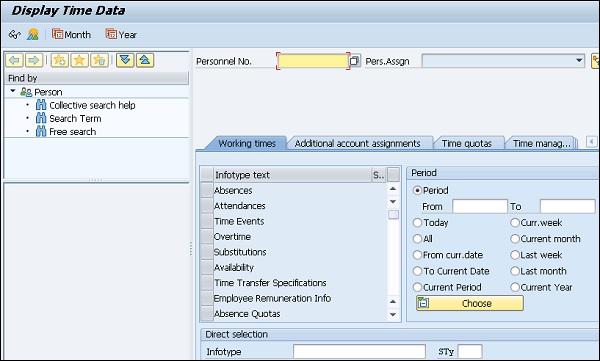Image resolution: width=600 pixels, height=361 pixels.
Task: Click the overview mountain icon next to glasses
Action: pyautogui.click(x=33, y=35)
